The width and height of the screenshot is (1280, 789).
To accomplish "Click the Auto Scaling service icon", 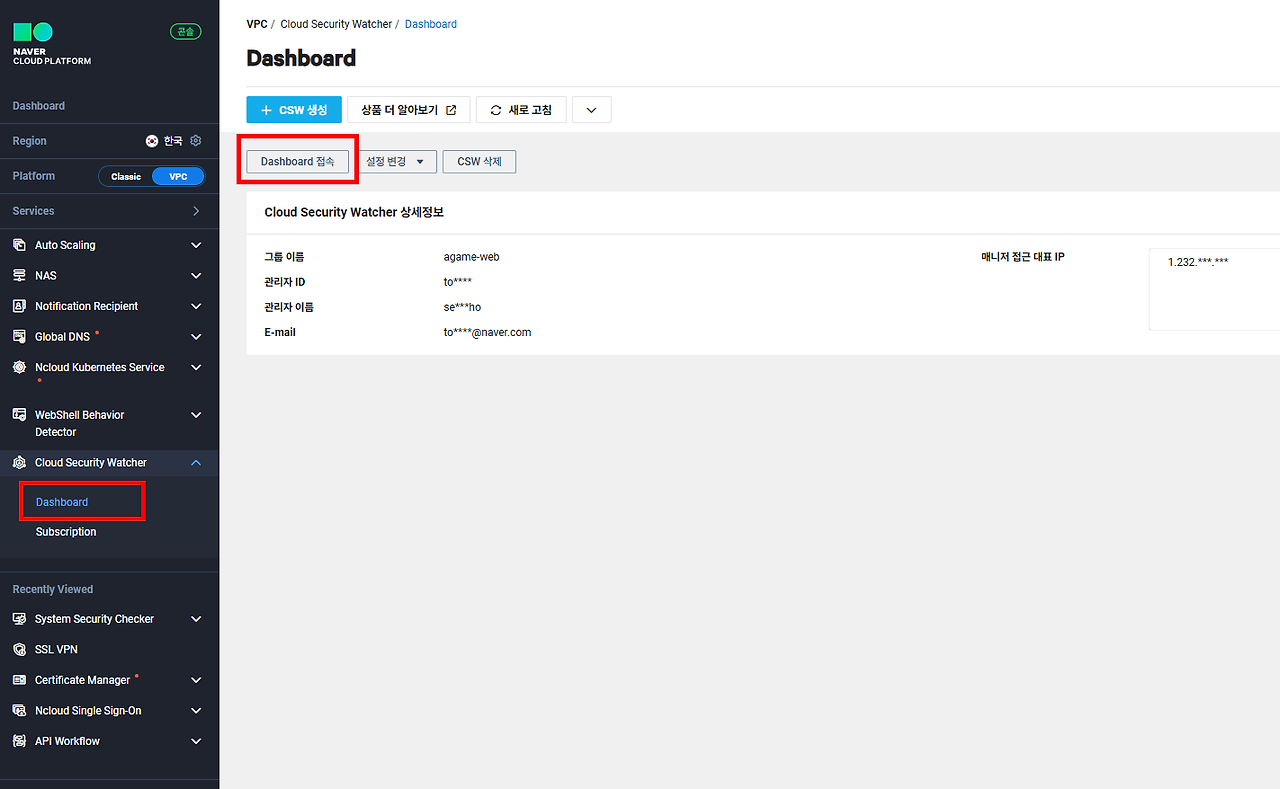I will click(19, 245).
